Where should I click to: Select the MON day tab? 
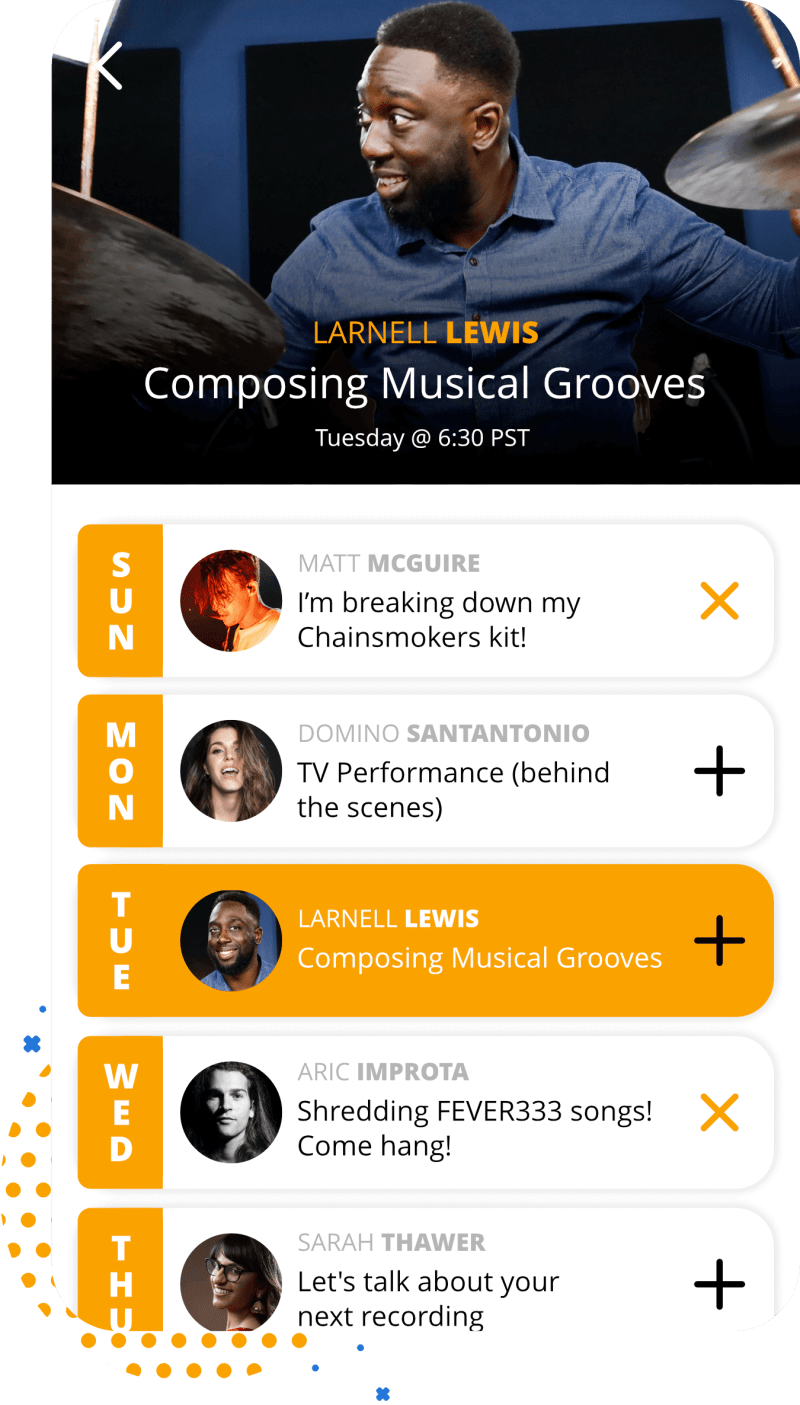tap(121, 771)
